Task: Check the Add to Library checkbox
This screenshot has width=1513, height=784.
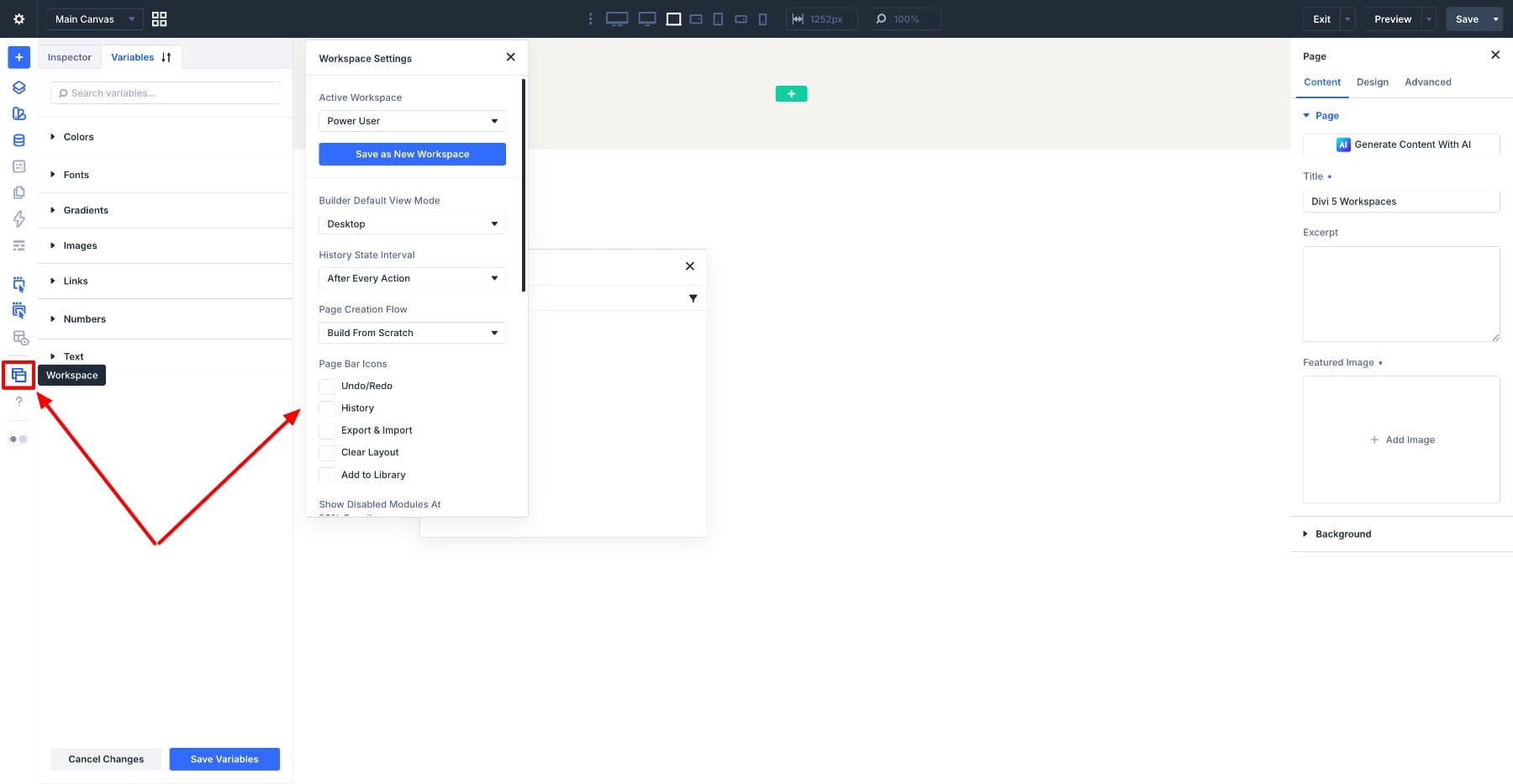Action: click(327, 475)
